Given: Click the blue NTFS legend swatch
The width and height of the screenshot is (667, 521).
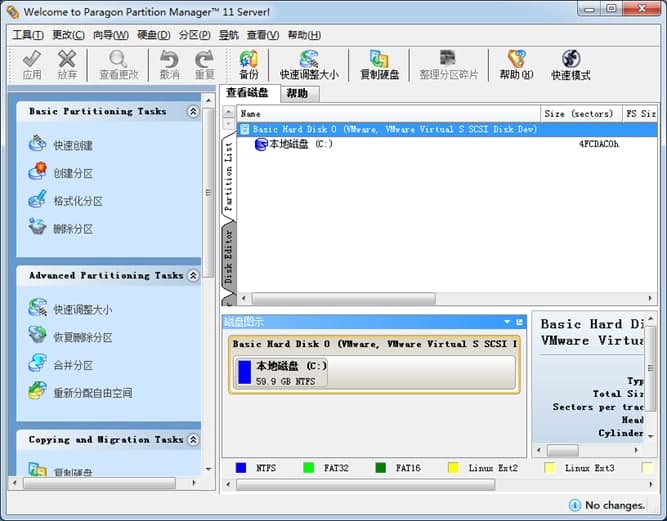Looking at the screenshot, I should pos(241,468).
